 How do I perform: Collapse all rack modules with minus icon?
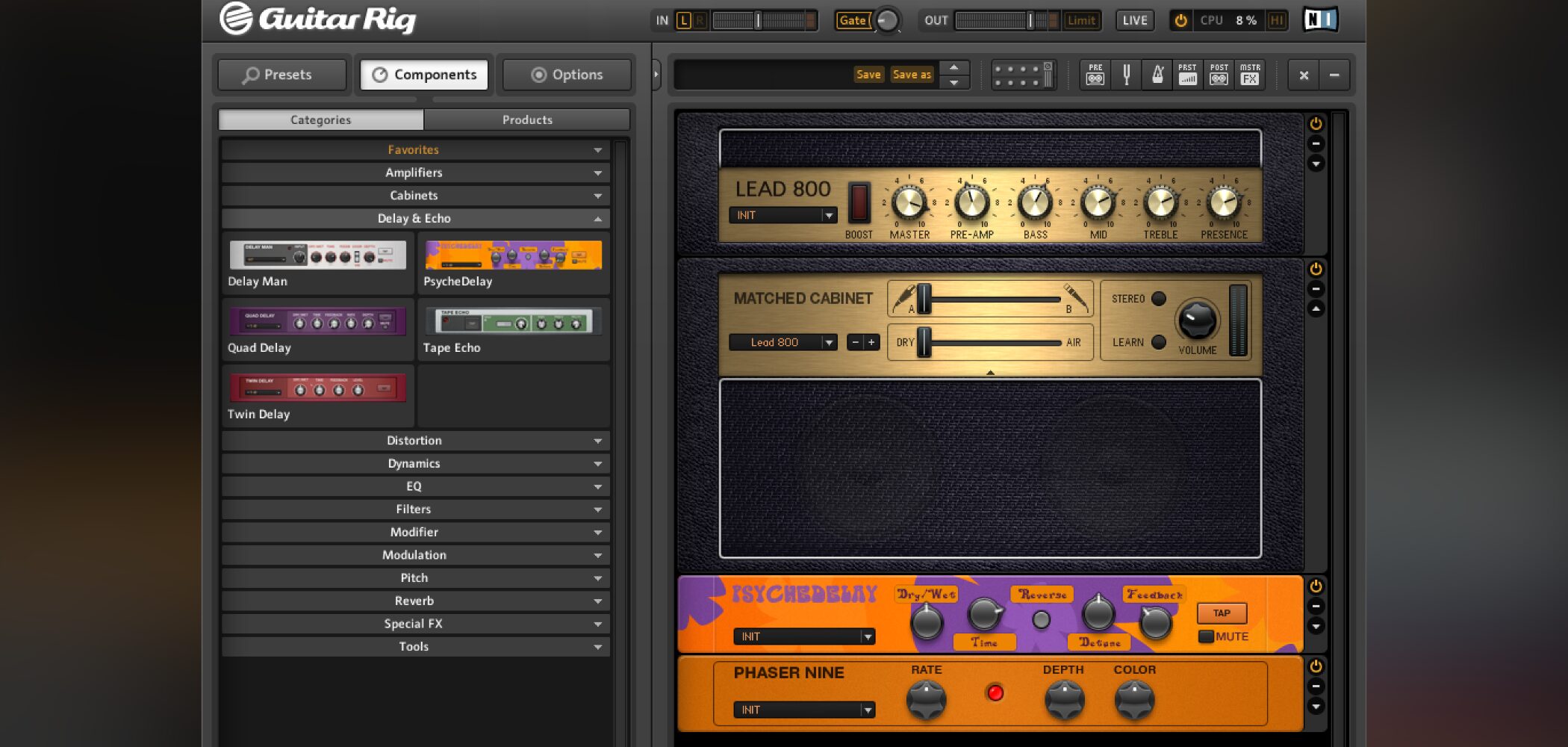(x=1334, y=75)
